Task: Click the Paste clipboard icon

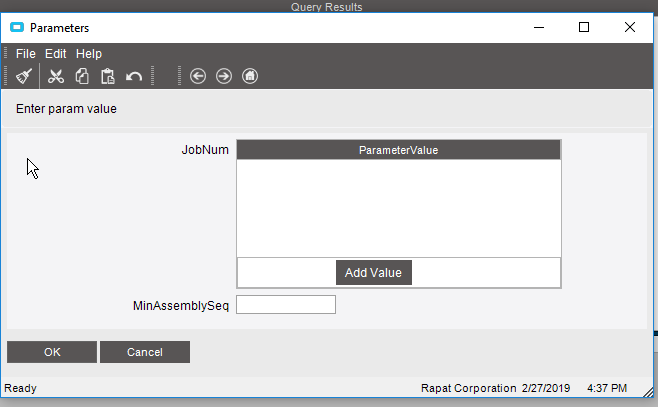Action: (108, 76)
